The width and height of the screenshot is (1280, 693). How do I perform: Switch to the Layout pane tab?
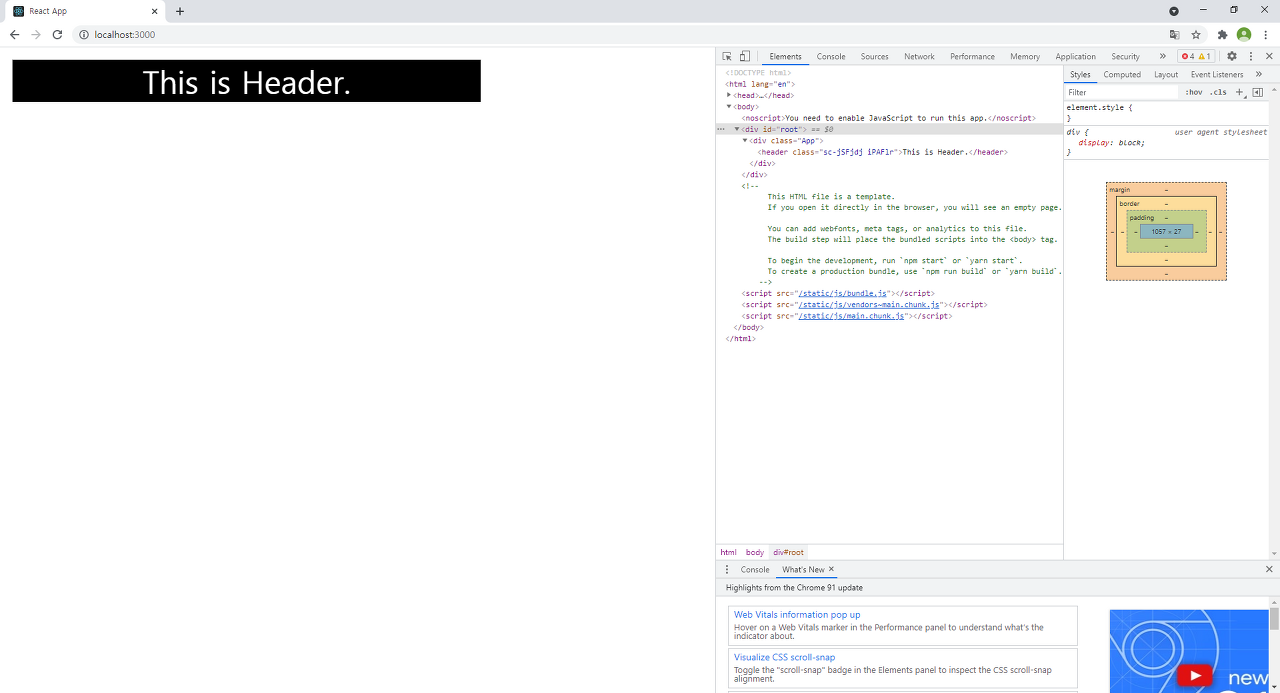tap(1166, 74)
